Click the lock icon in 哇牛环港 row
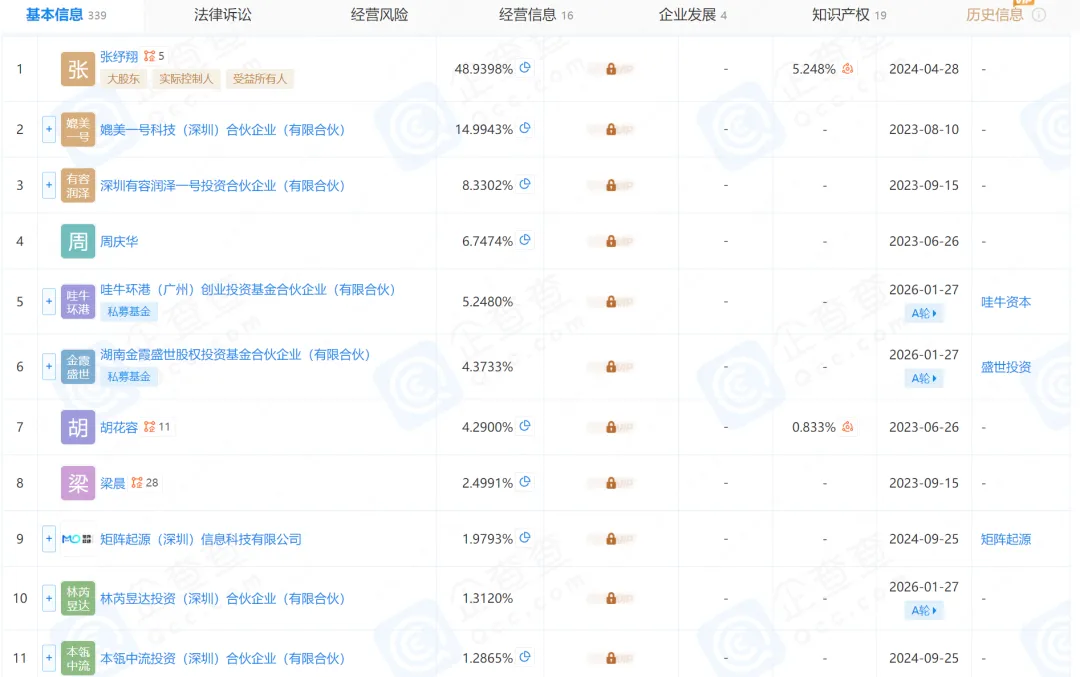The height and width of the screenshot is (677, 1080). point(611,302)
